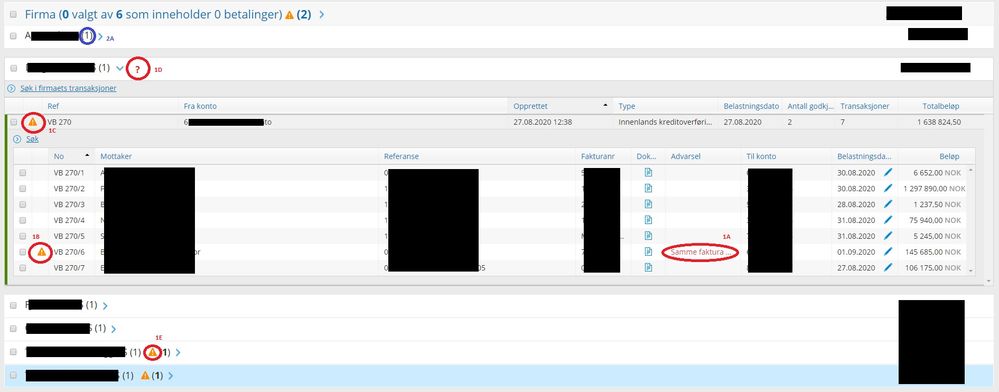
Task: Click sort arrow in No column header
Action: point(87,156)
